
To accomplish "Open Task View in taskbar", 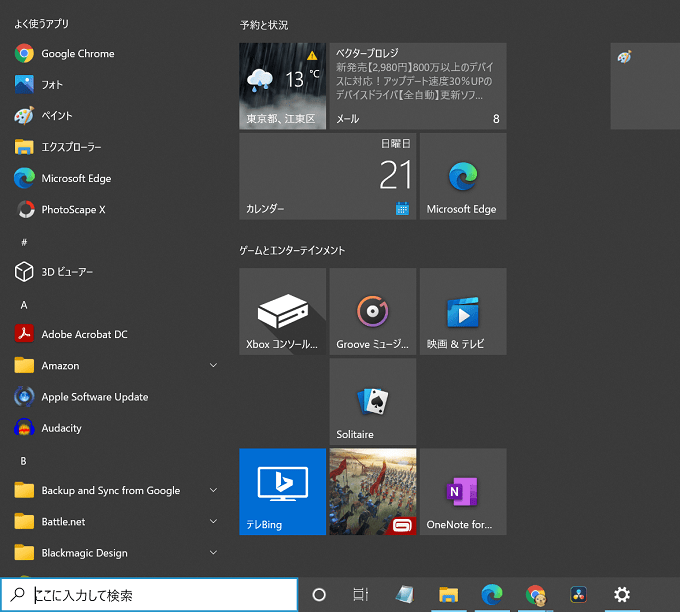I will (x=360, y=595).
